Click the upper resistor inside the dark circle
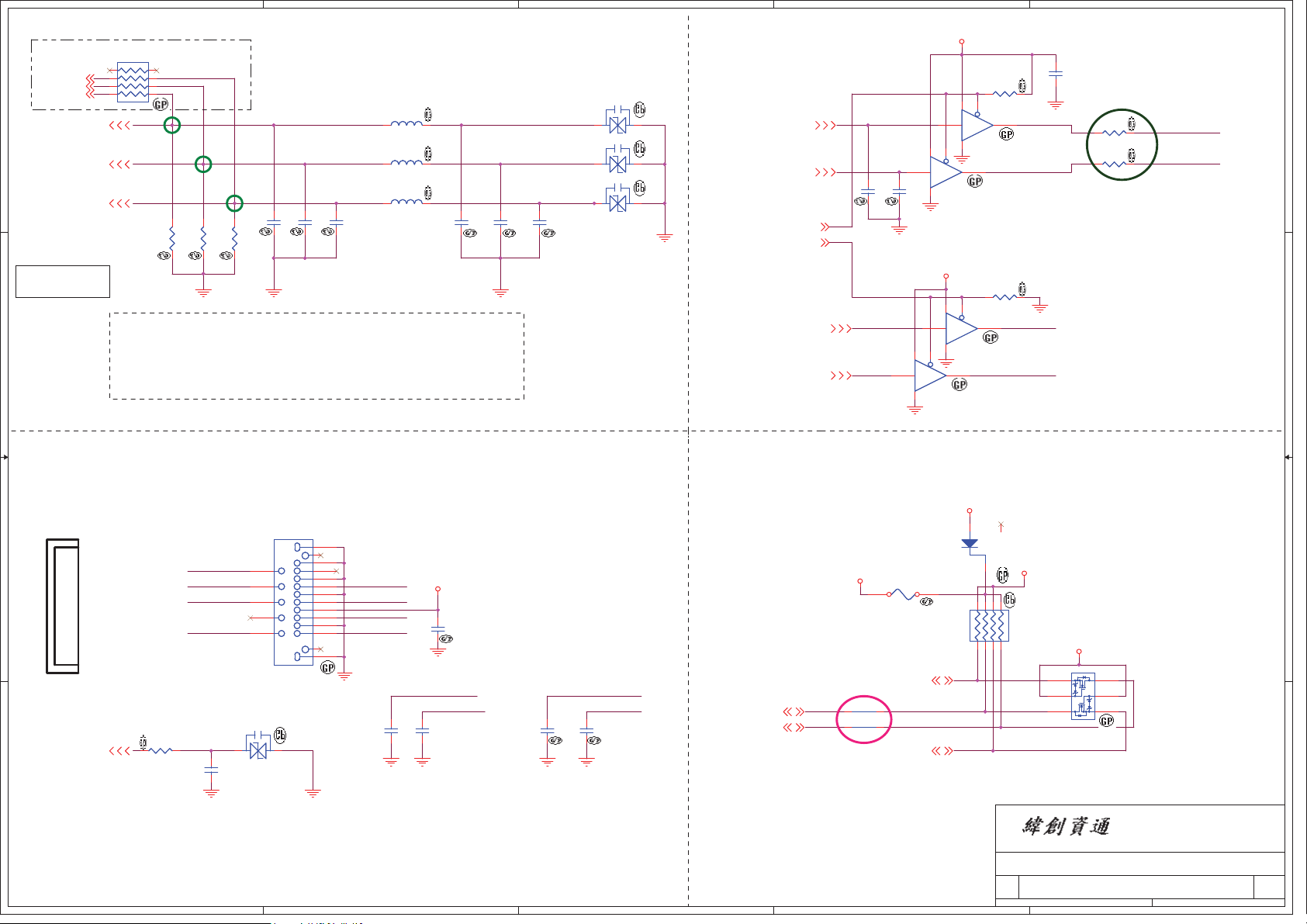 click(1114, 133)
